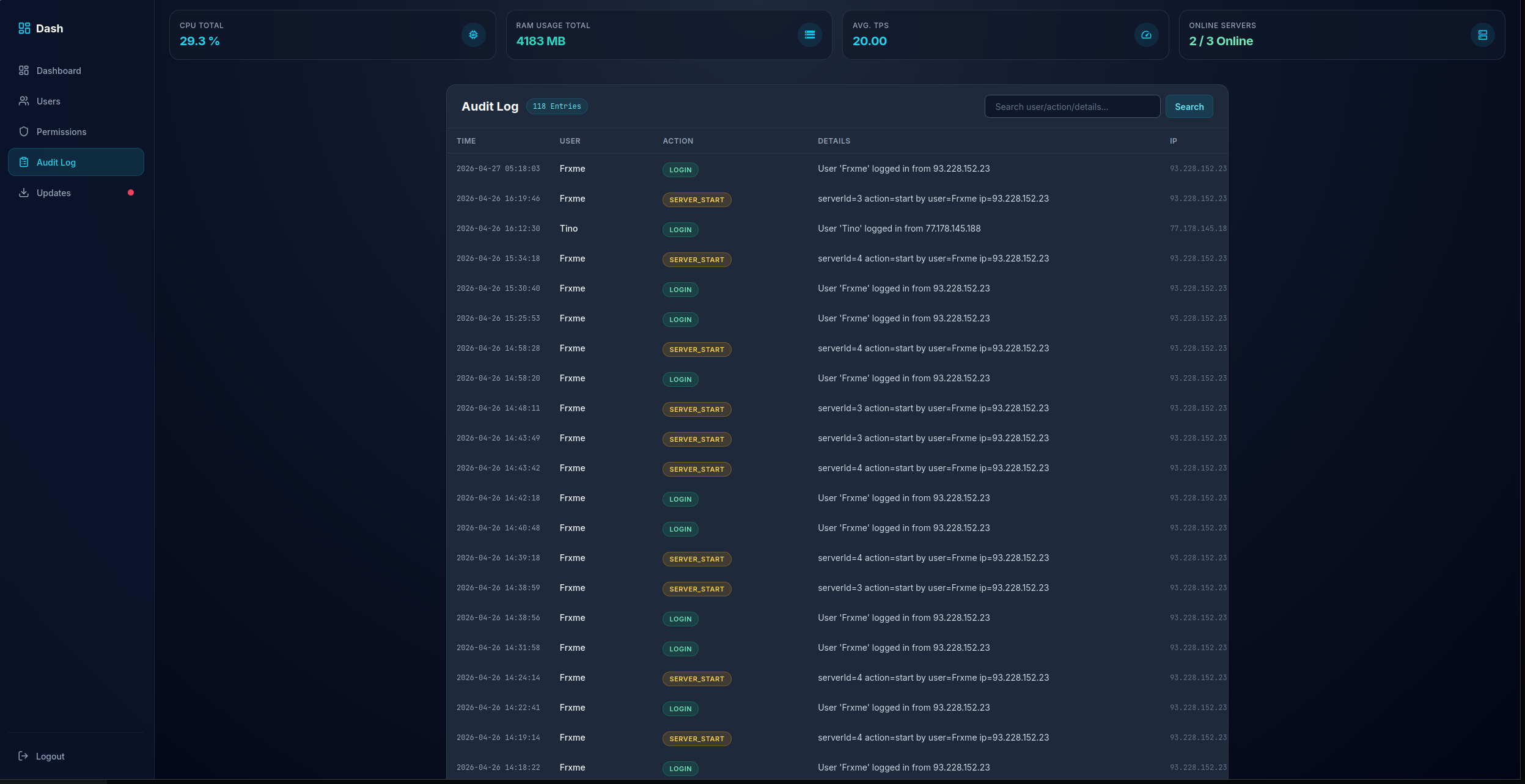The width and height of the screenshot is (1525, 784).
Task: Click the Logout link
Action: pyautogui.click(x=42, y=757)
